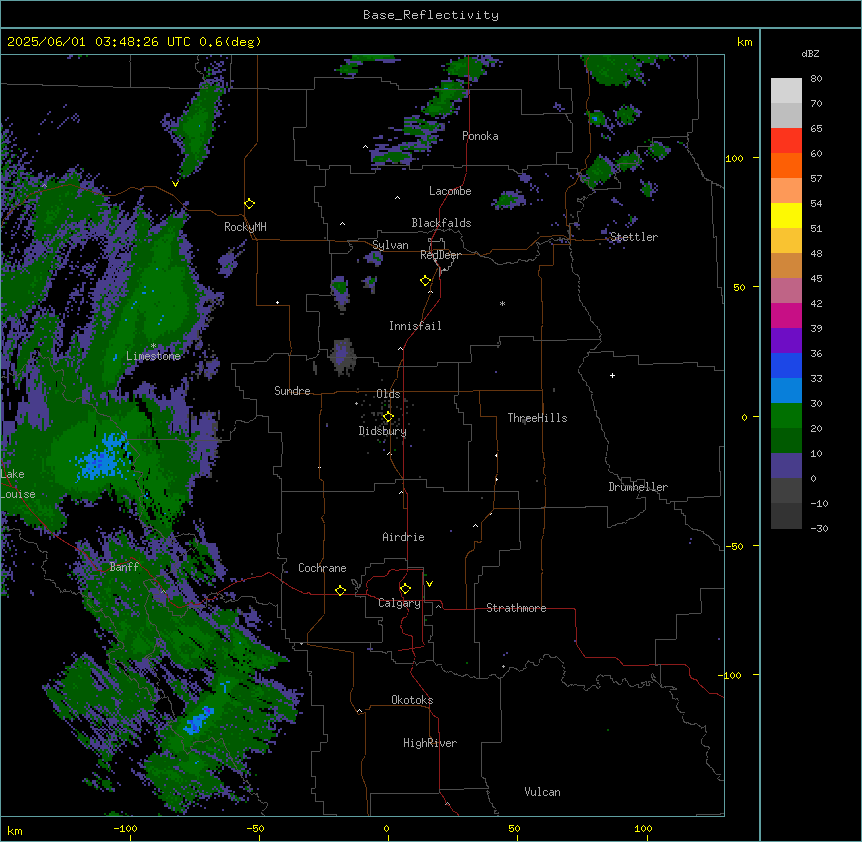Select the violet purple swatch beside 39

[786, 341]
